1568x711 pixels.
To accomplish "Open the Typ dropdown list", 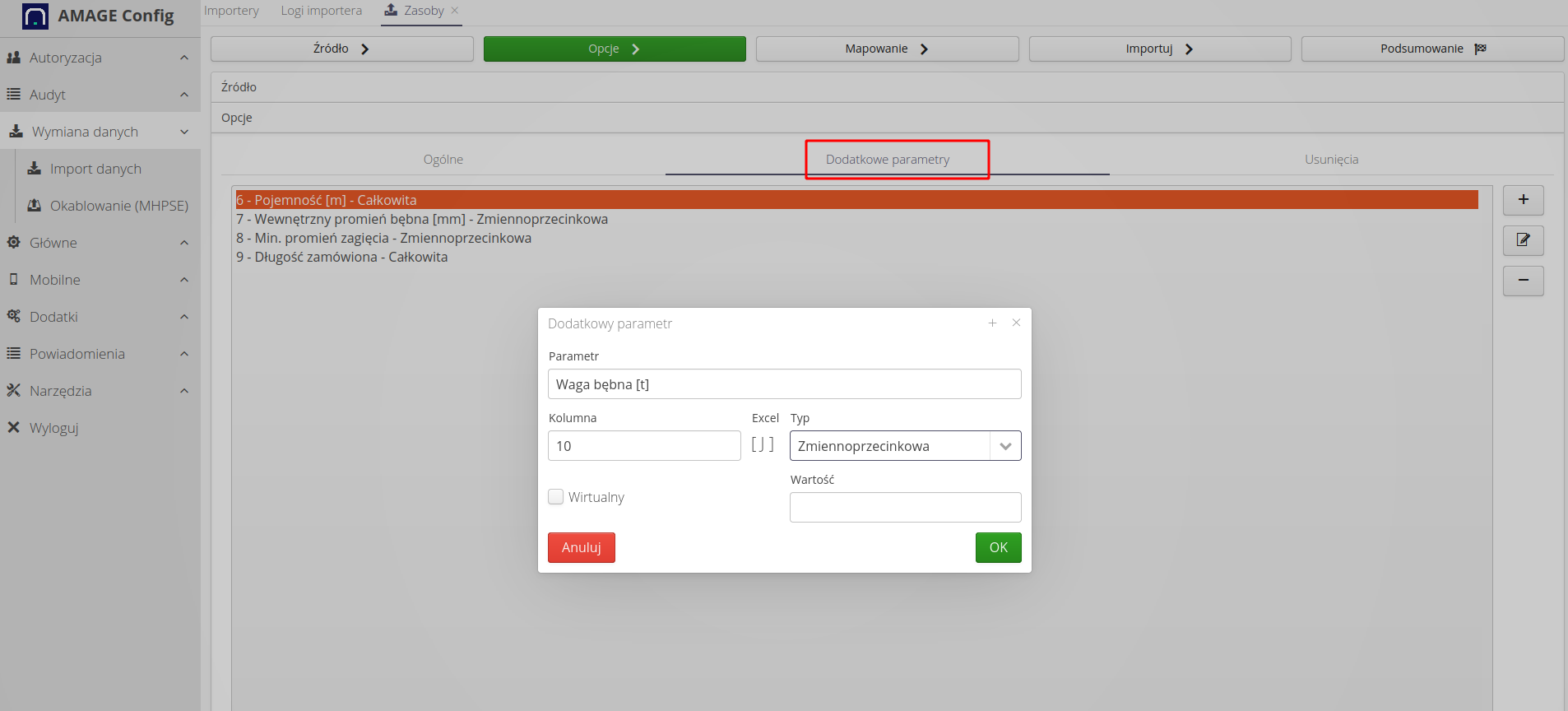I will click(1004, 446).
